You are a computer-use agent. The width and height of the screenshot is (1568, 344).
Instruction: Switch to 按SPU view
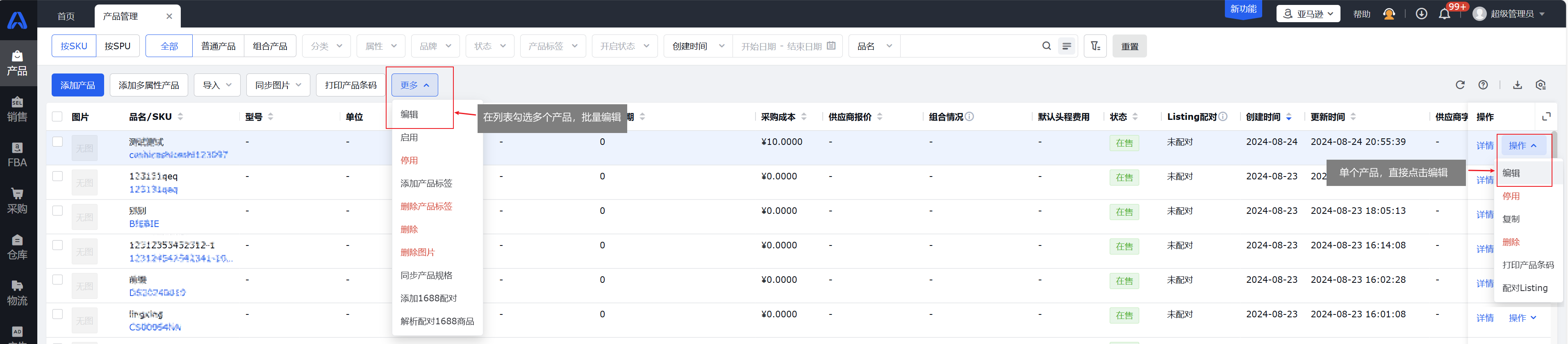118,46
